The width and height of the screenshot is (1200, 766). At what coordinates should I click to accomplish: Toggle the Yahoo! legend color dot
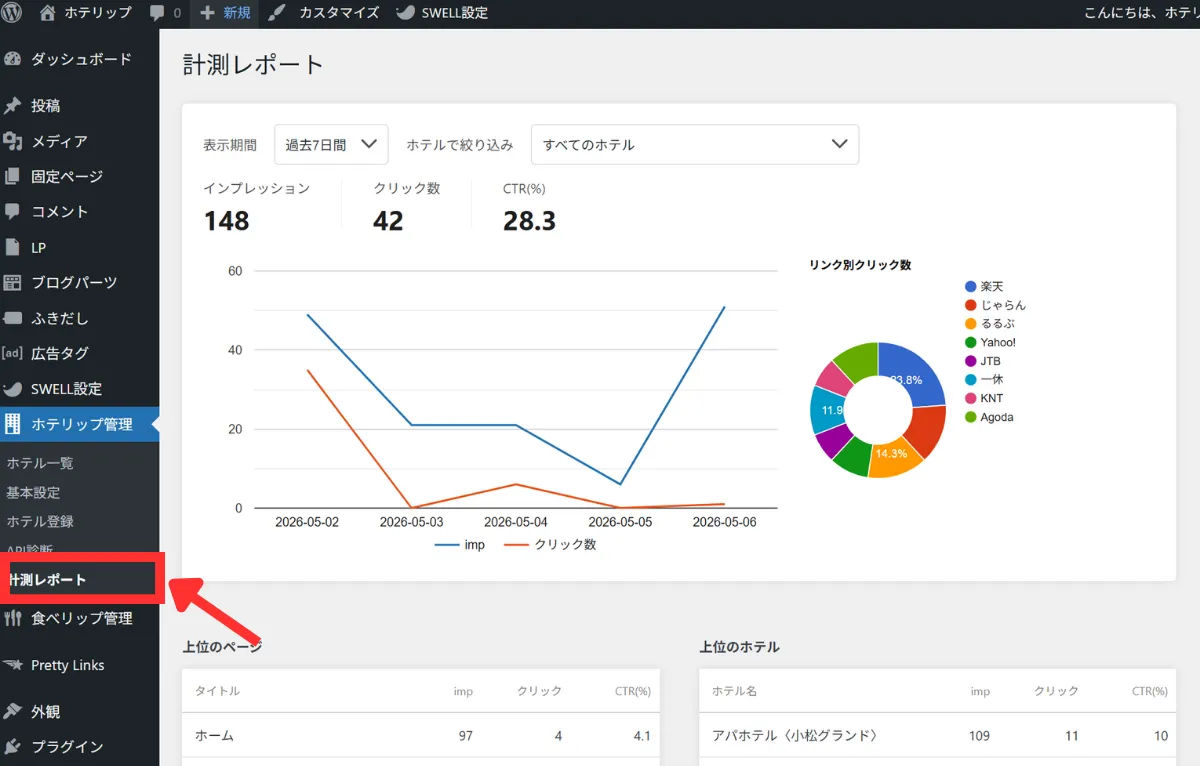point(970,342)
